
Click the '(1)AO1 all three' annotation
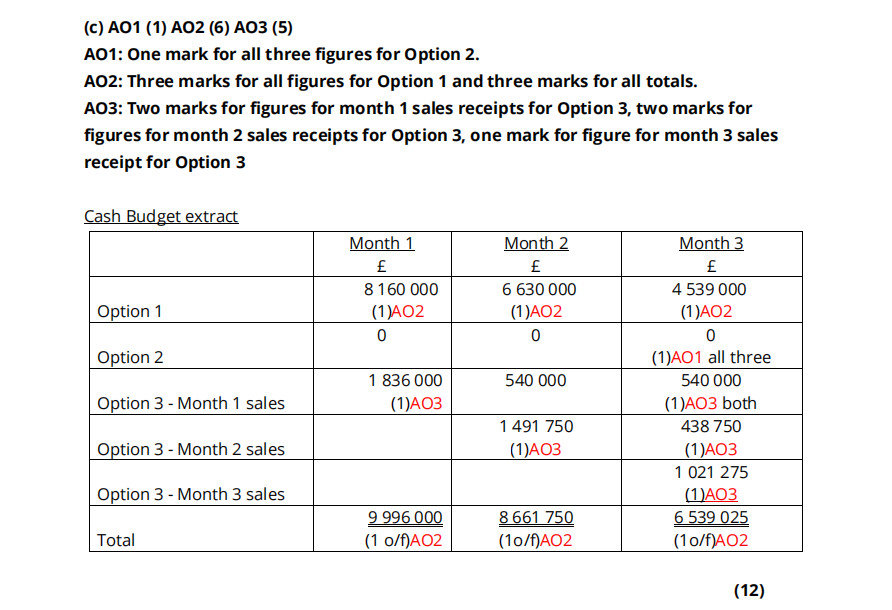pos(711,357)
